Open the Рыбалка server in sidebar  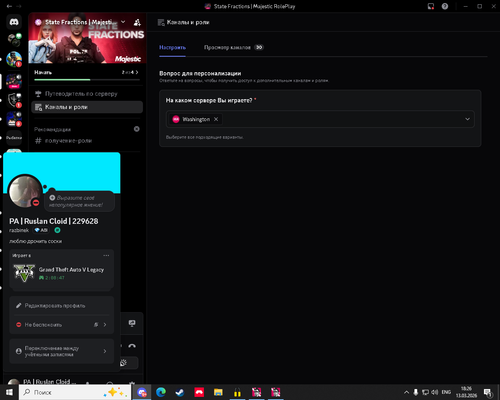[x=14, y=137]
